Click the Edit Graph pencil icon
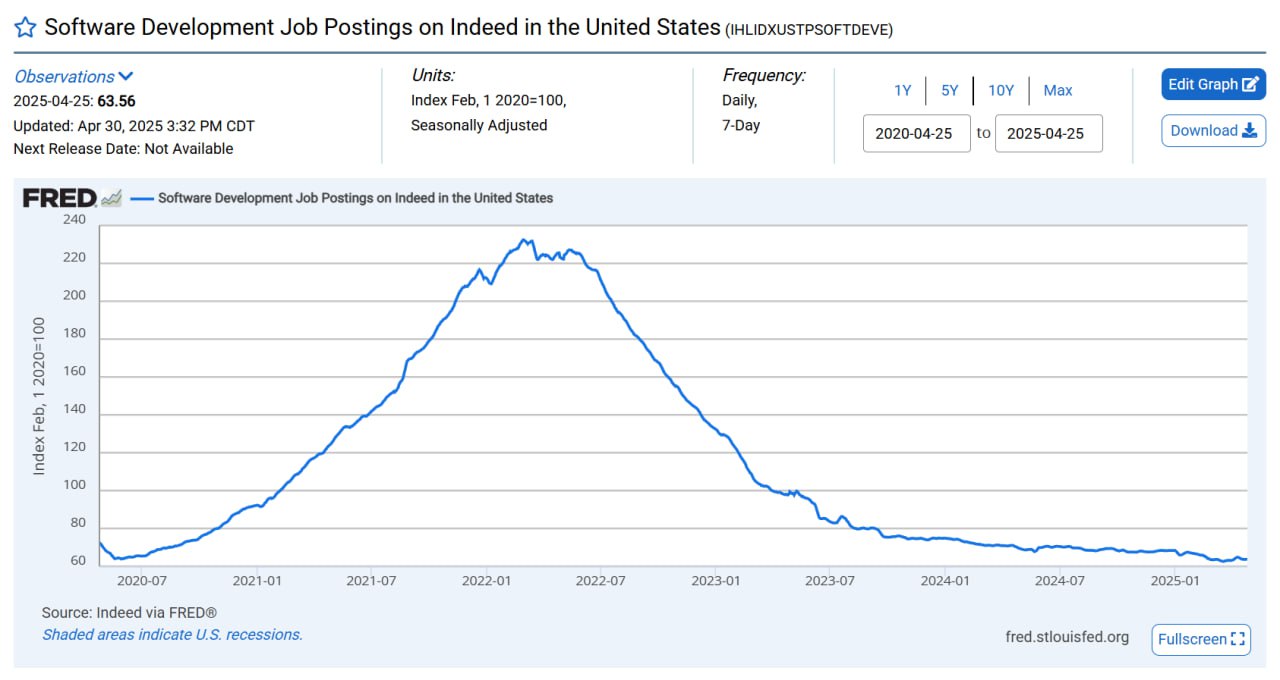Viewport: 1280px width, 680px height. [1250, 85]
